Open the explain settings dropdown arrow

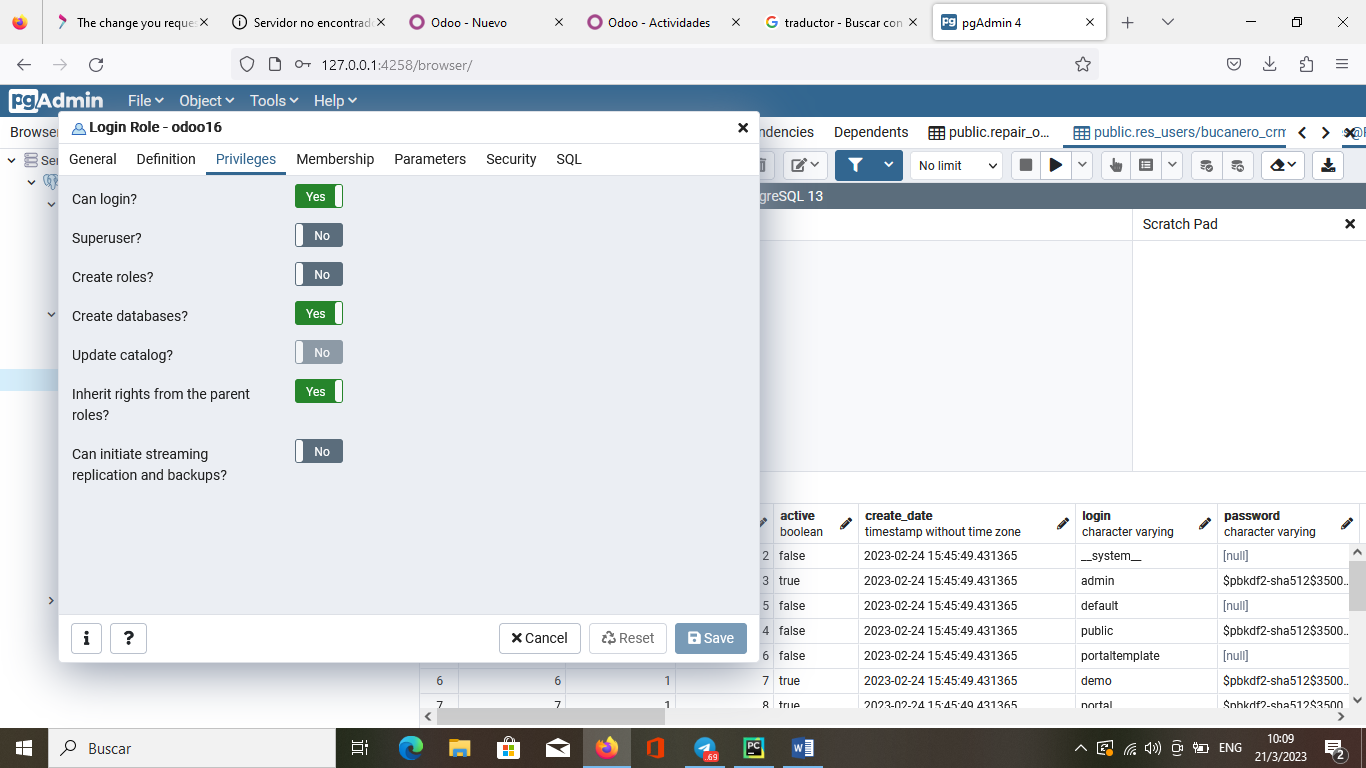coord(1171,165)
